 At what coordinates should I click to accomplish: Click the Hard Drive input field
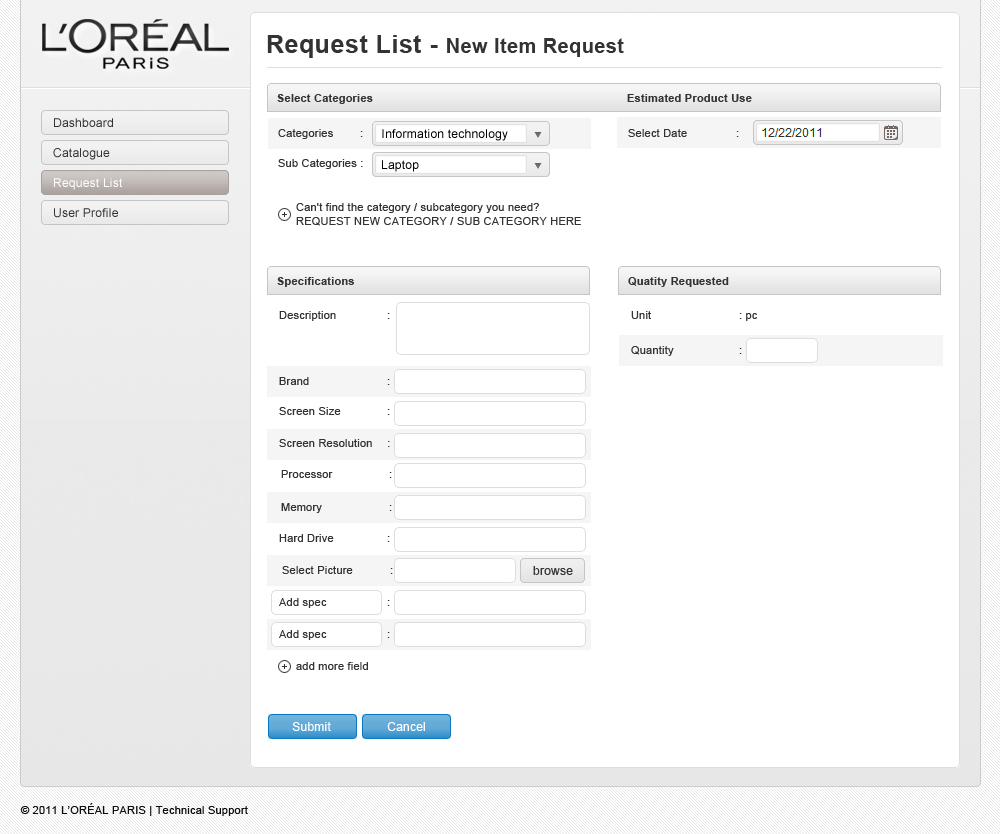(490, 540)
